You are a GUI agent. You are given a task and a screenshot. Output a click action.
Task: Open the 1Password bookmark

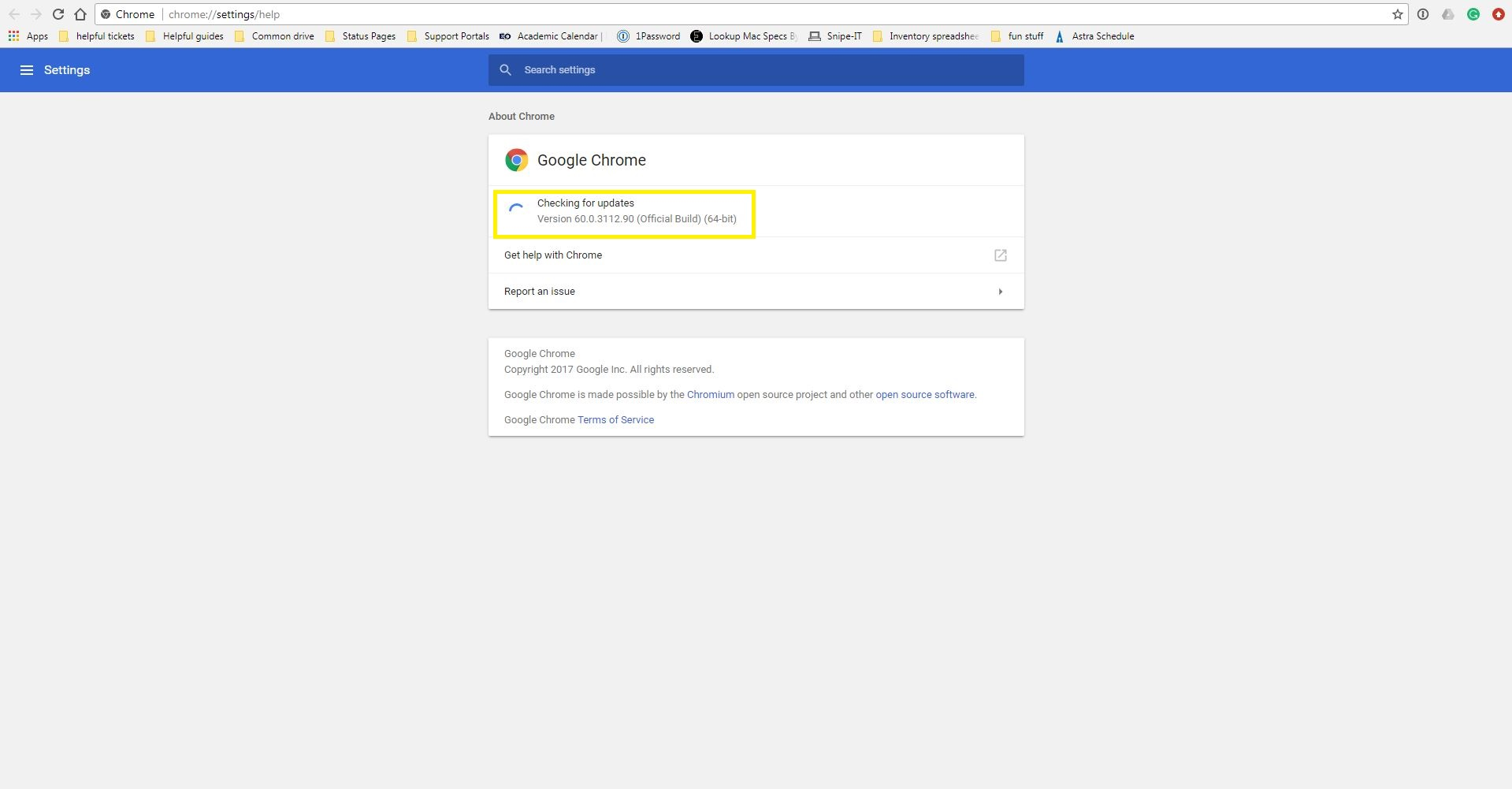[x=648, y=36]
